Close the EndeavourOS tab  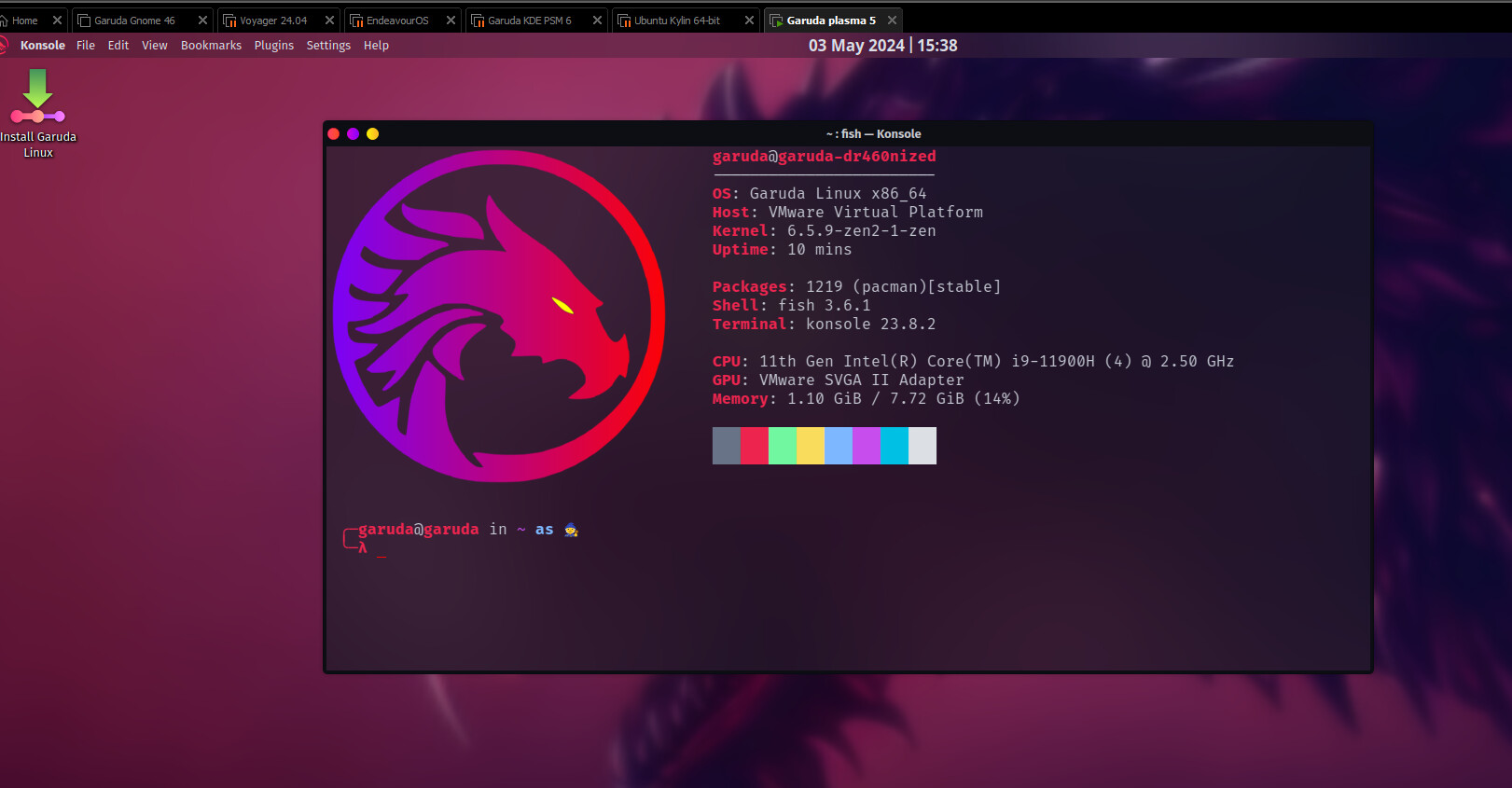[x=451, y=20]
